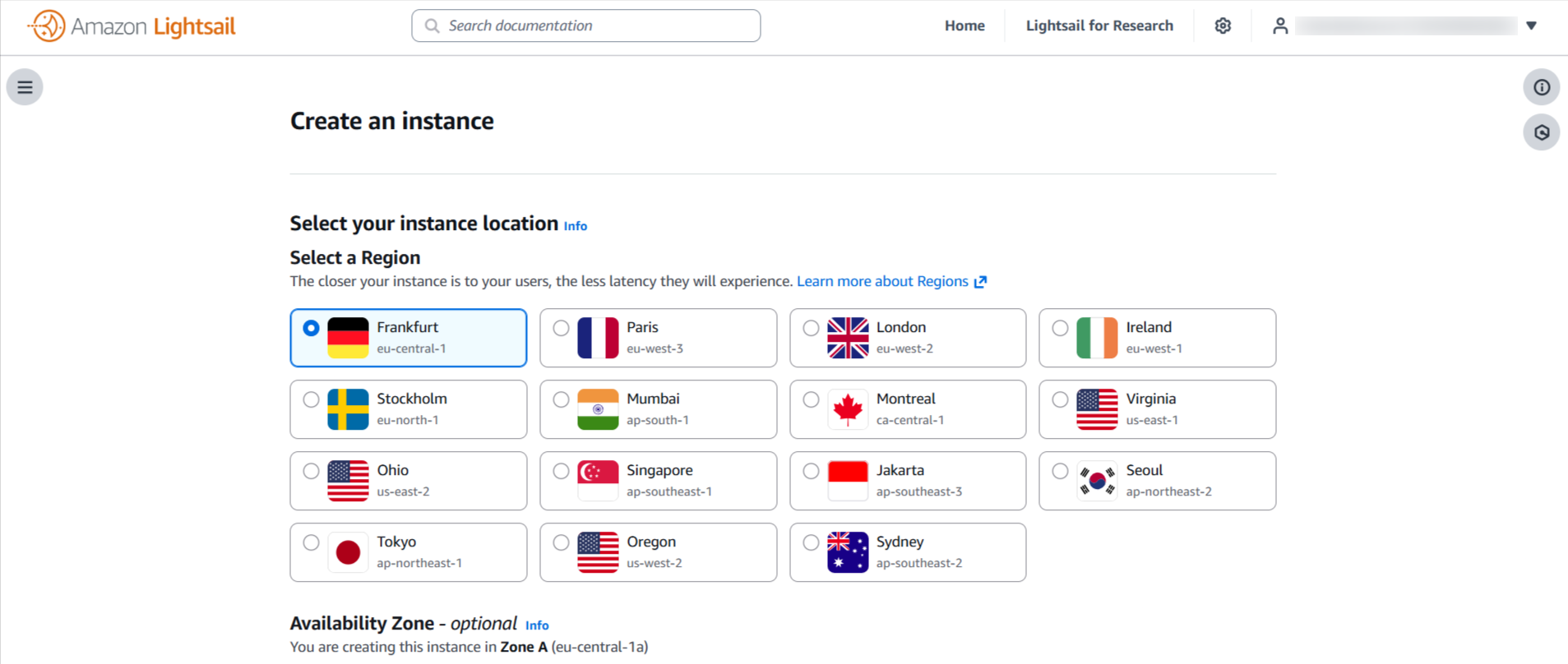The height and width of the screenshot is (664, 1568).
Task: Click the South Korean flag for Seoul
Action: click(1097, 481)
